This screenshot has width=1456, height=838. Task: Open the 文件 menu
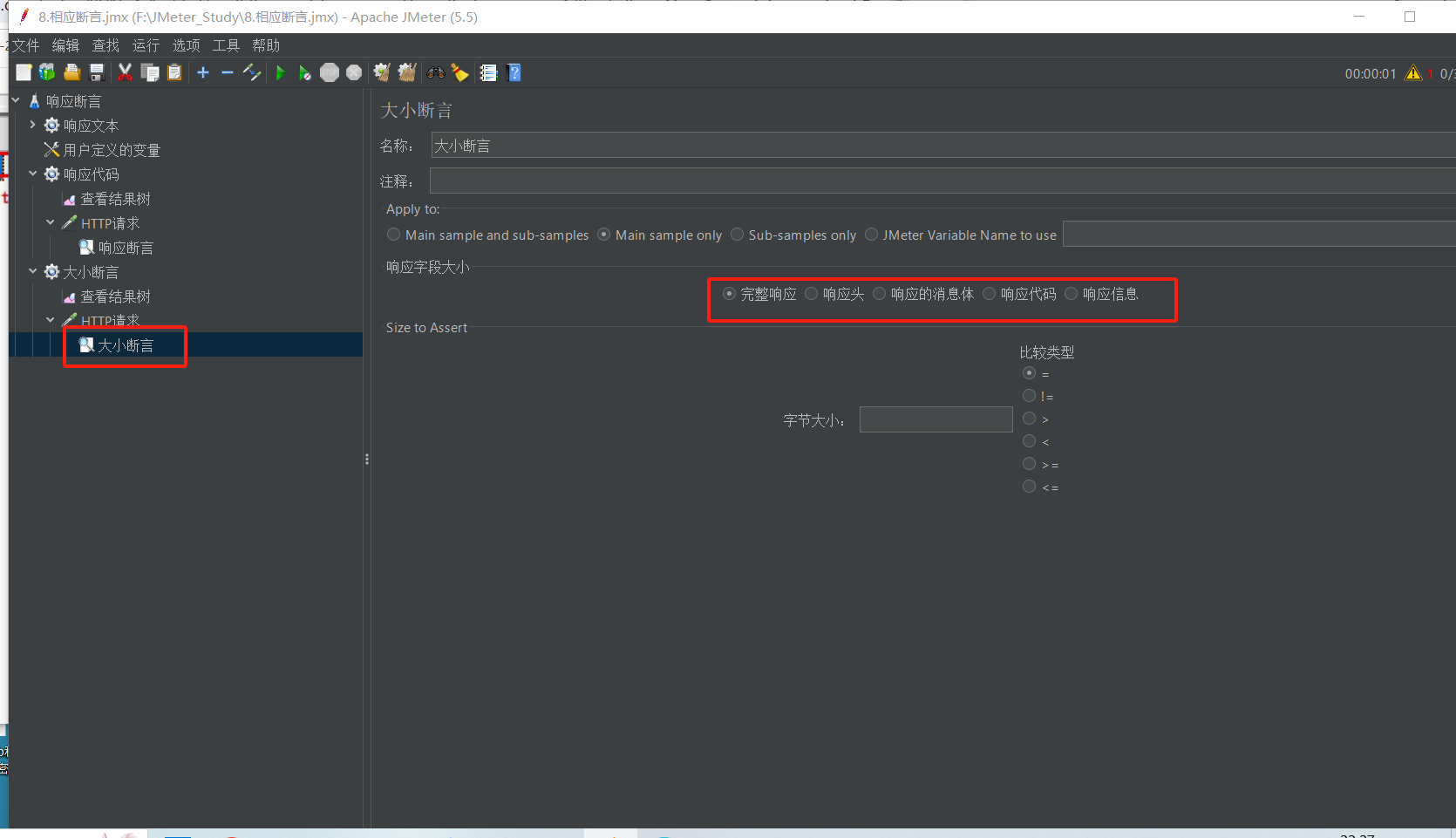tap(25, 45)
